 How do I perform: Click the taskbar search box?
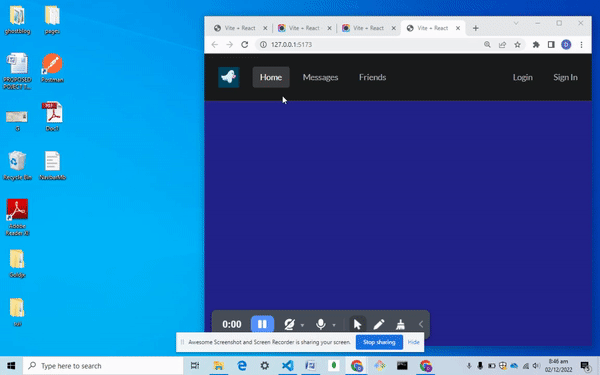point(103,366)
